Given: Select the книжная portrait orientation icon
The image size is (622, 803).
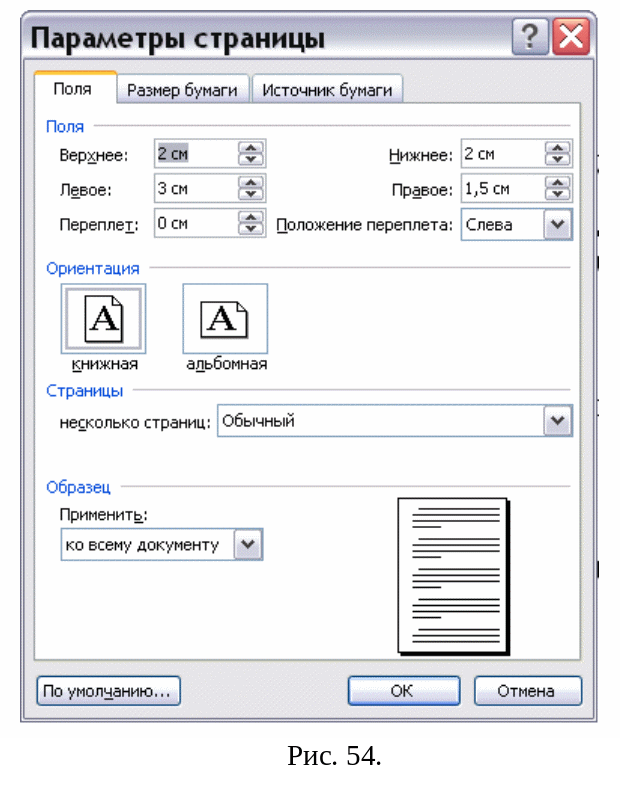Looking at the screenshot, I should click(104, 319).
